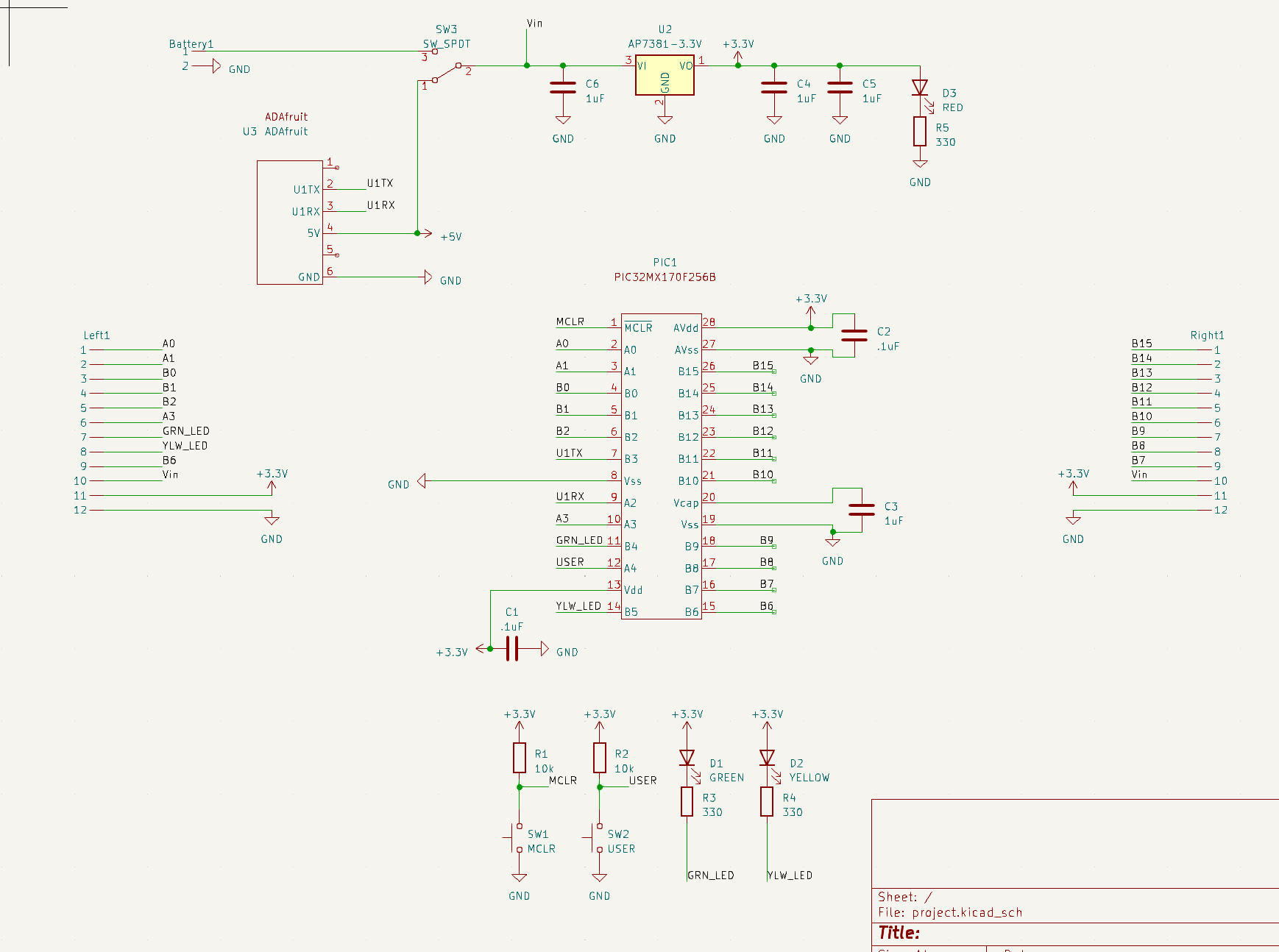
Task: Click the Title: field in title block
Action: coord(899,933)
